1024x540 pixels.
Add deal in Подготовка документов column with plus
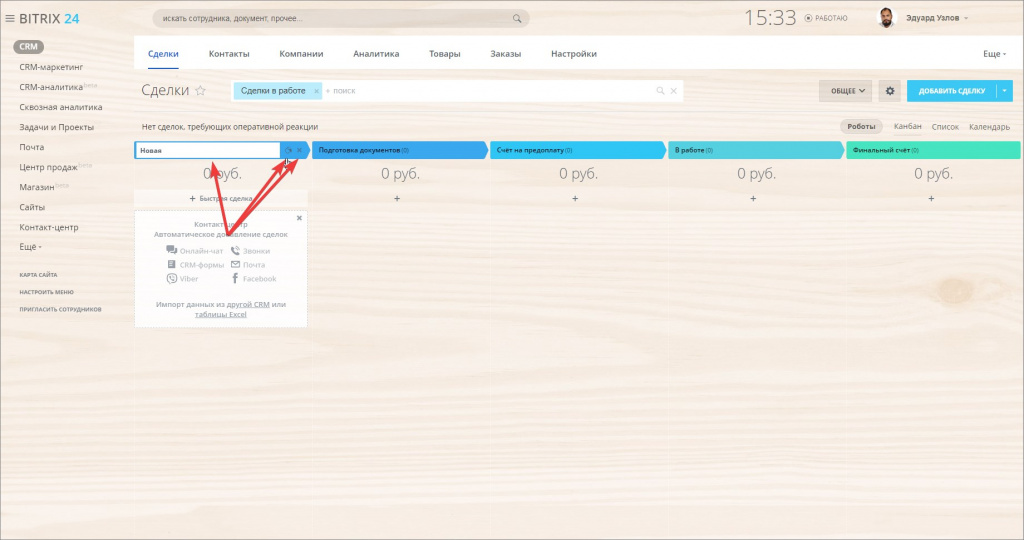(397, 199)
